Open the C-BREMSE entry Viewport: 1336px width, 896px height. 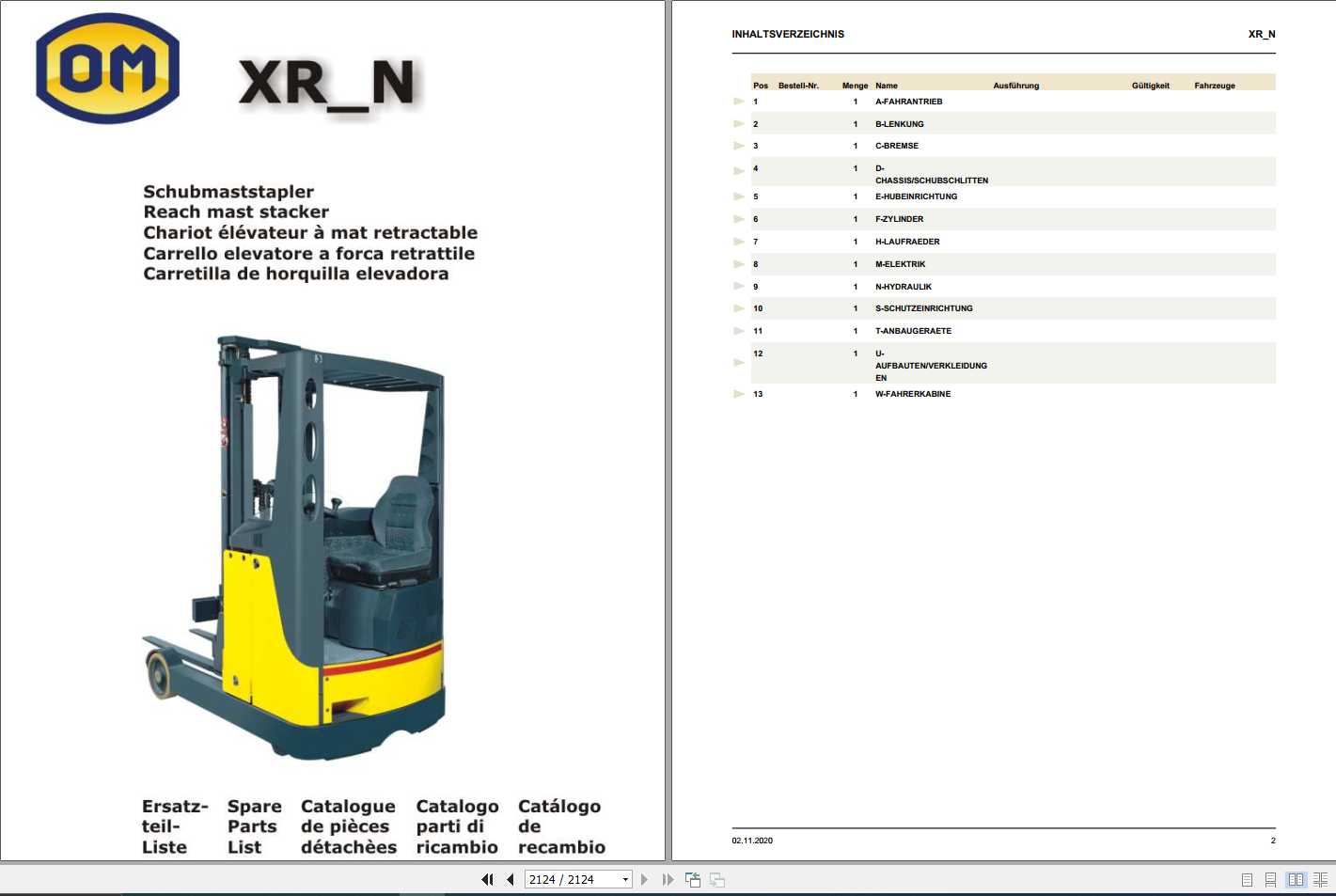[897, 146]
